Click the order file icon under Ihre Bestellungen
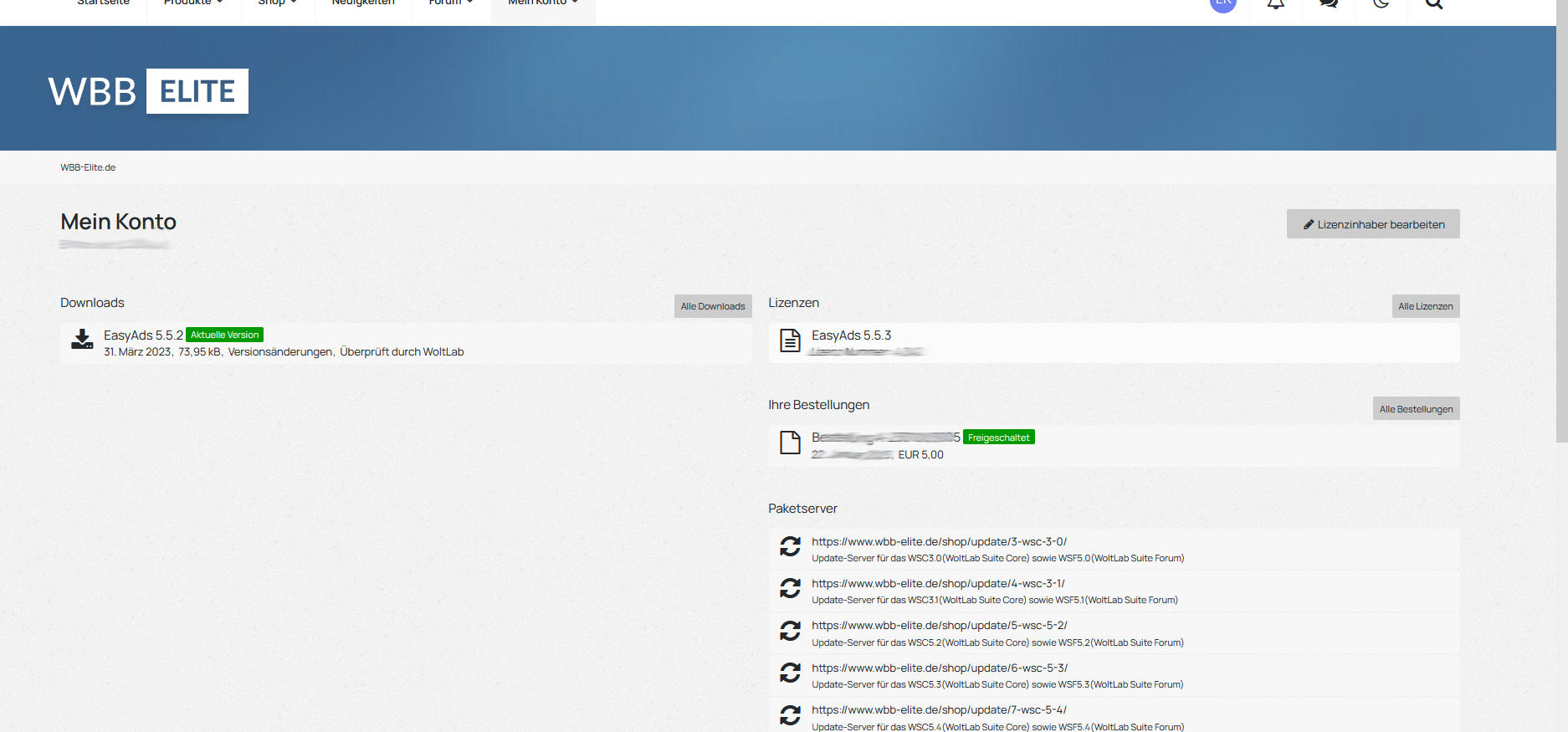Viewport: 1568px width, 732px height. tap(790, 443)
